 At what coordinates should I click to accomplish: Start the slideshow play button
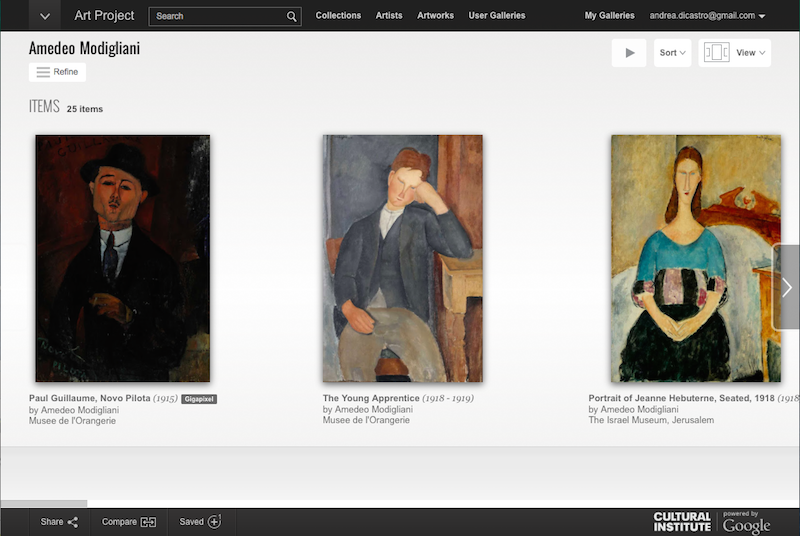(x=629, y=53)
